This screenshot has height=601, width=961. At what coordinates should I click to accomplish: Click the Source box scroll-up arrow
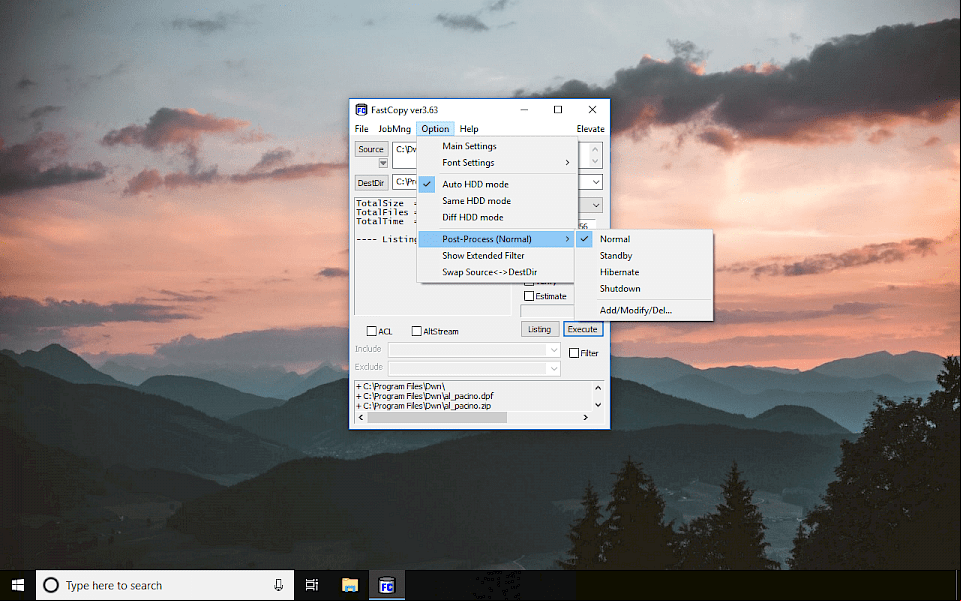click(595, 149)
